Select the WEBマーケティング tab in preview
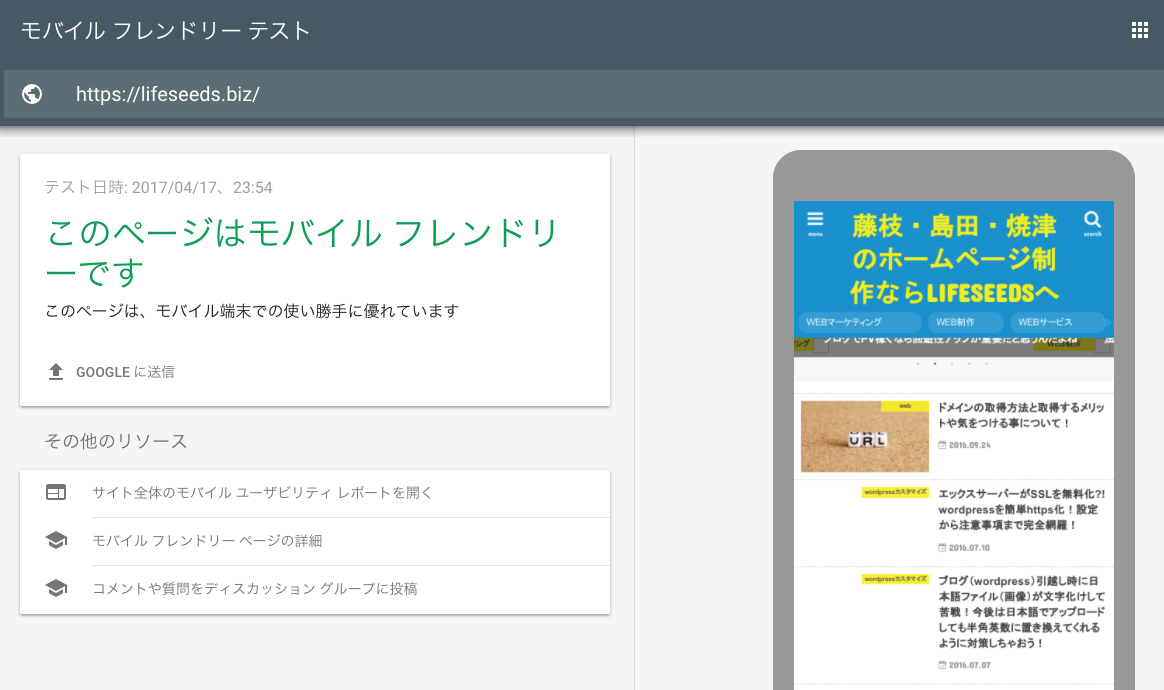 click(858, 322)
